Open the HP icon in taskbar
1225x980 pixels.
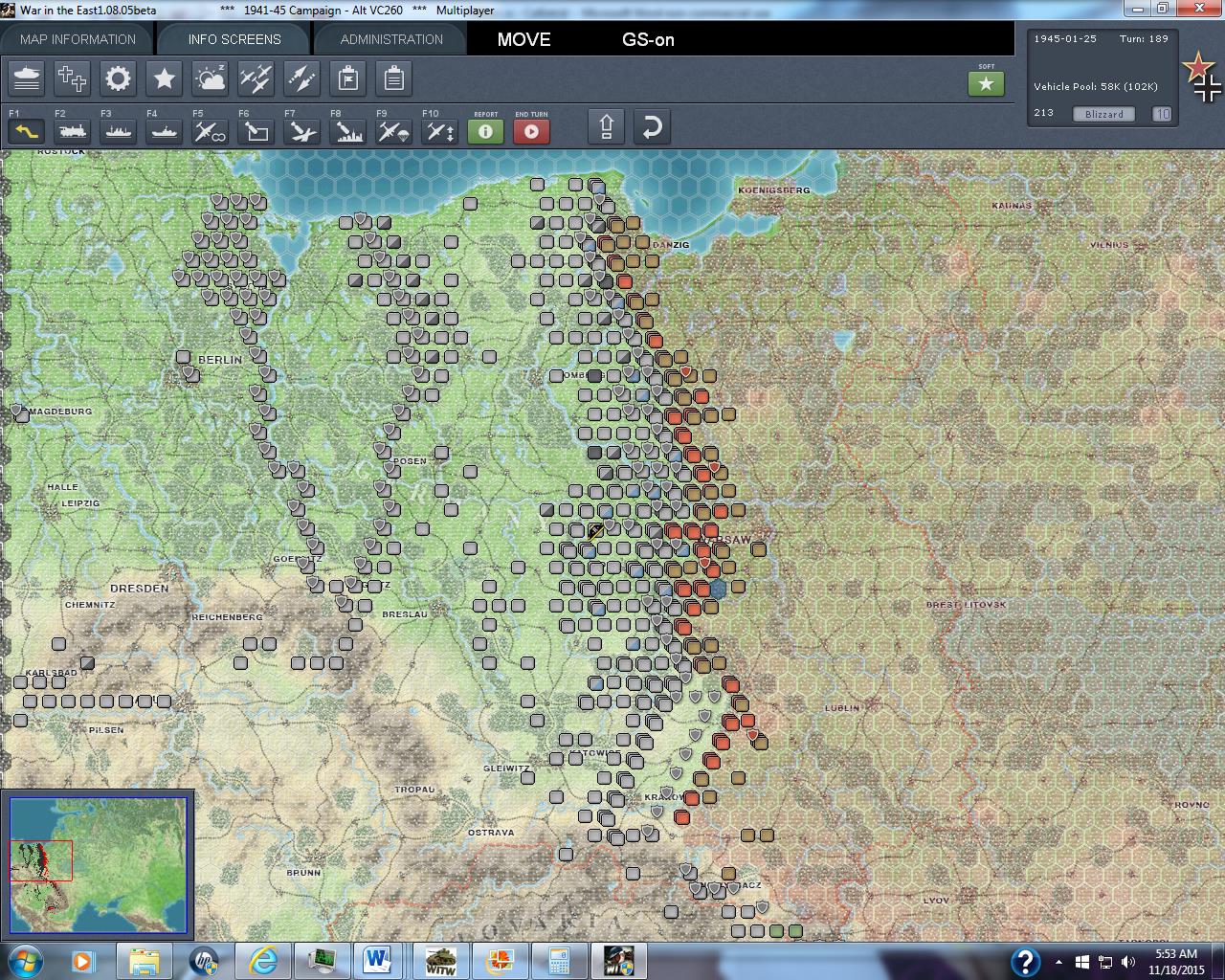[x=204, y=961]
